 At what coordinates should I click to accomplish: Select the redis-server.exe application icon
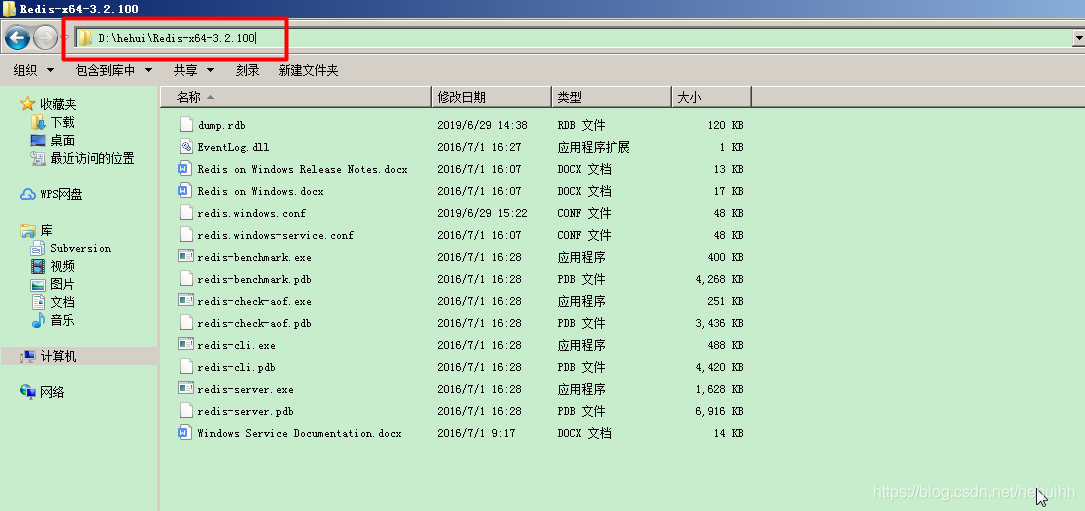pos(185,389)
